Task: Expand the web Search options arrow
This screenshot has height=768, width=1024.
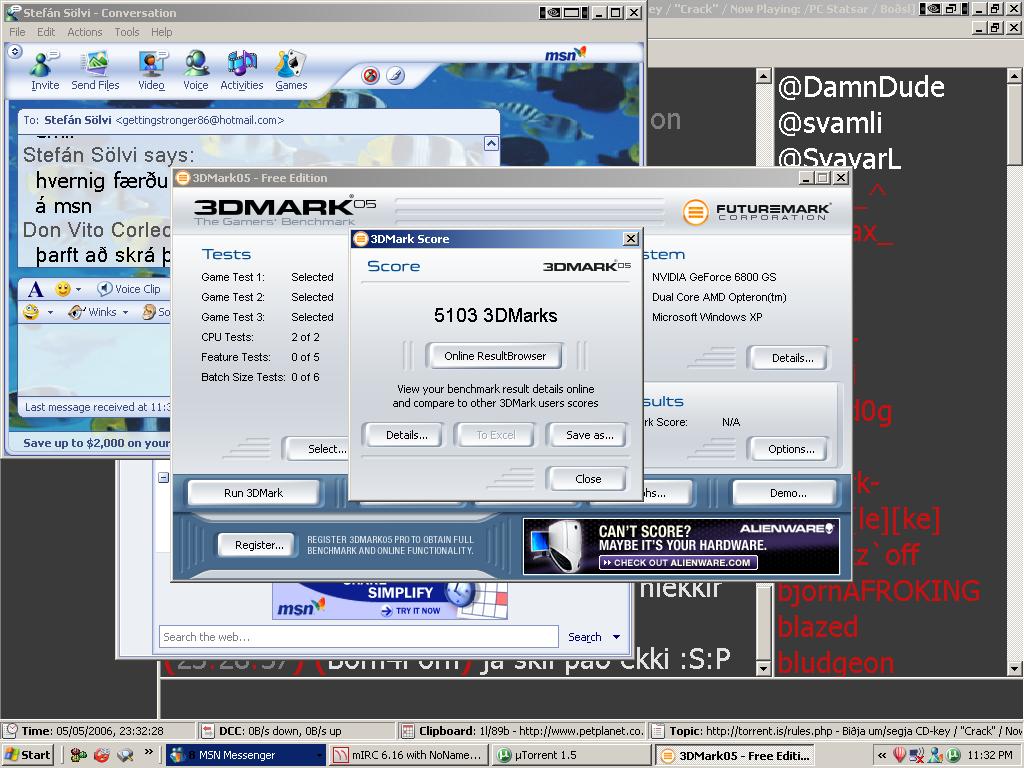Action: (617, 637)
